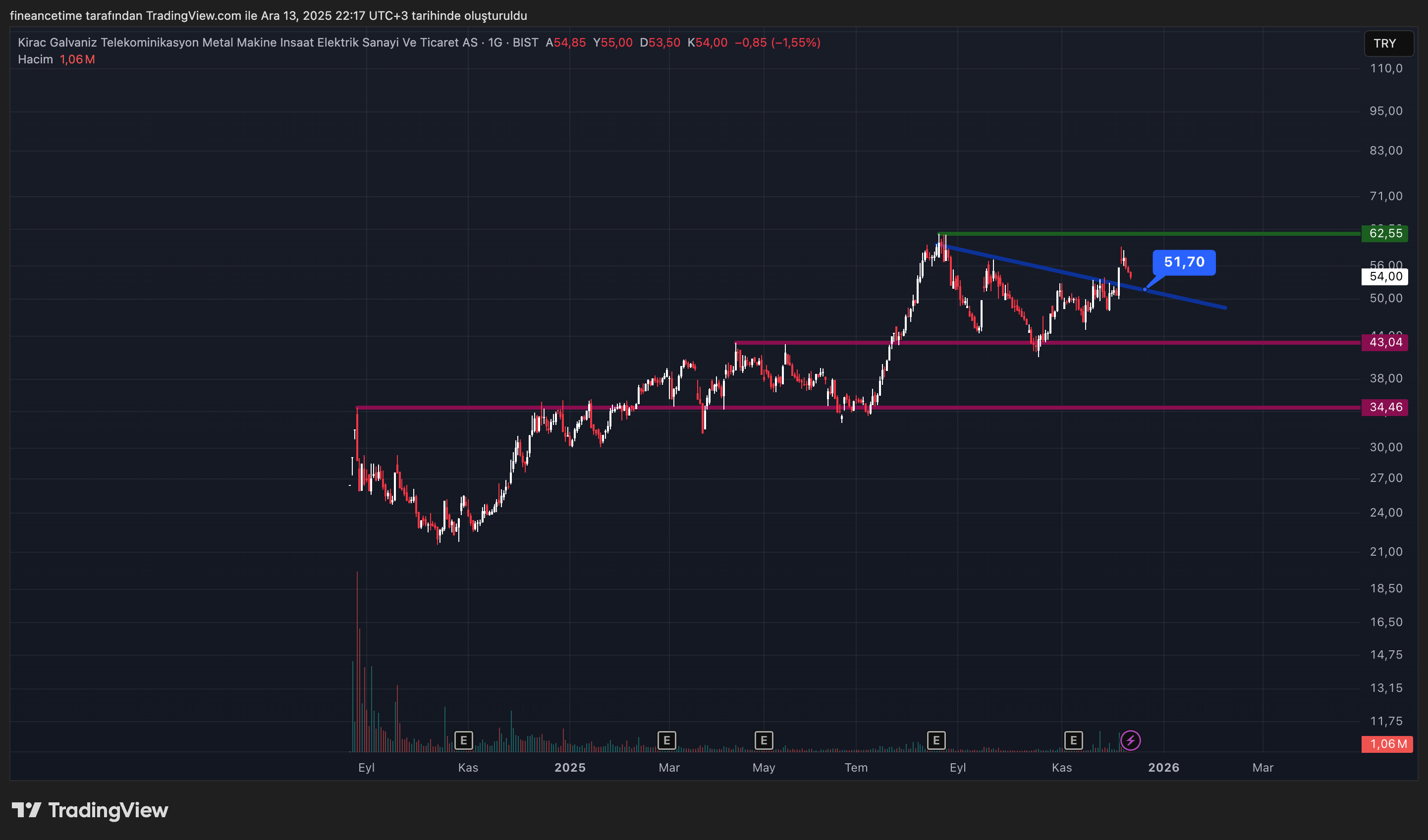The image size is (1428, 840).
Task: Click the 51,70 blue price callout
Action: 1183,262
